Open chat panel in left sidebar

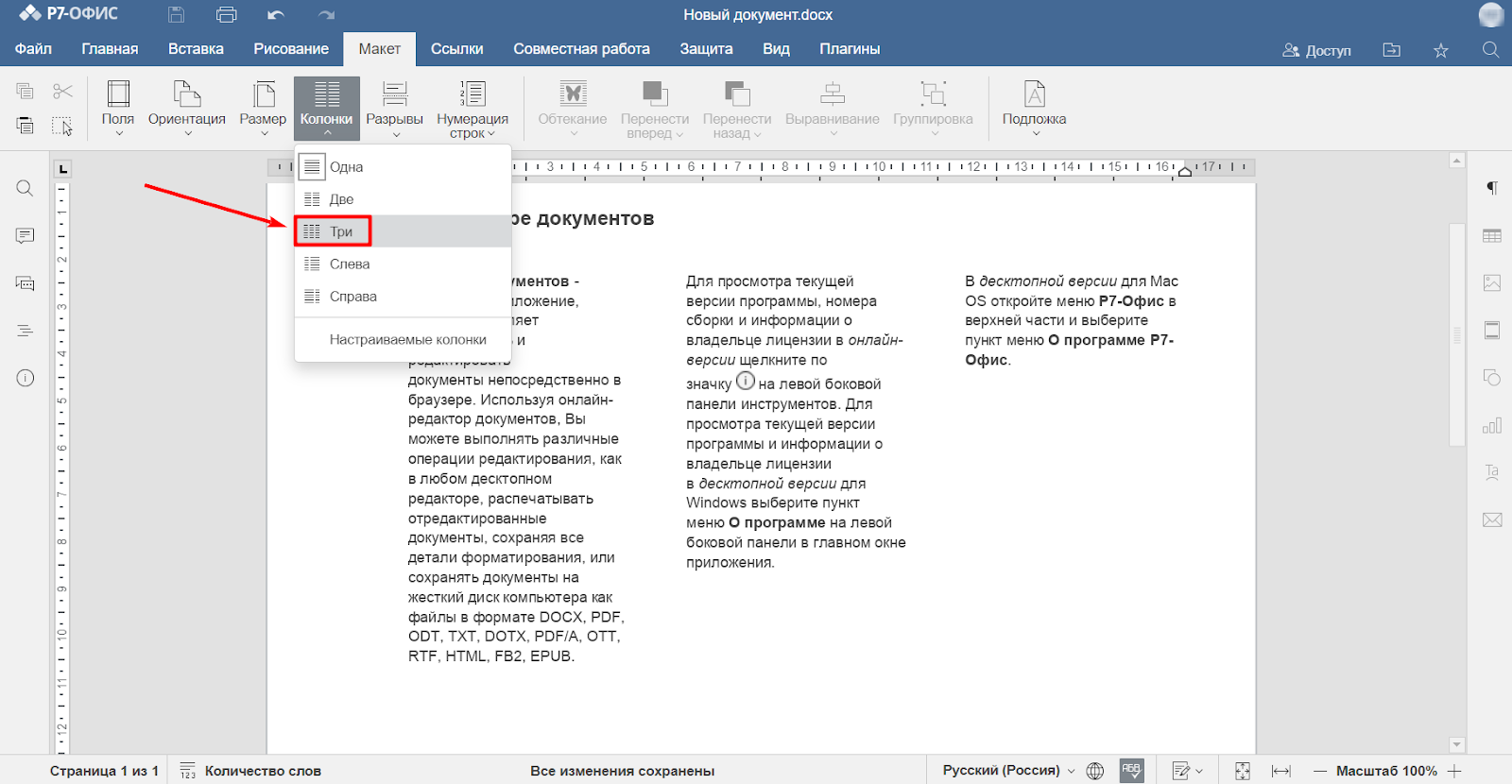click(26, 283)
